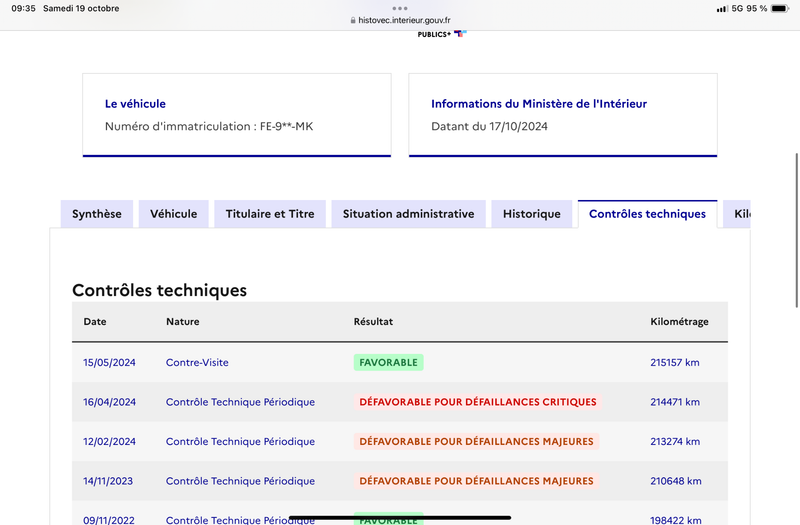Click Informations du Ministère de l'Intérieur heading
The image size is (800, 525).
tap(539, 104)
